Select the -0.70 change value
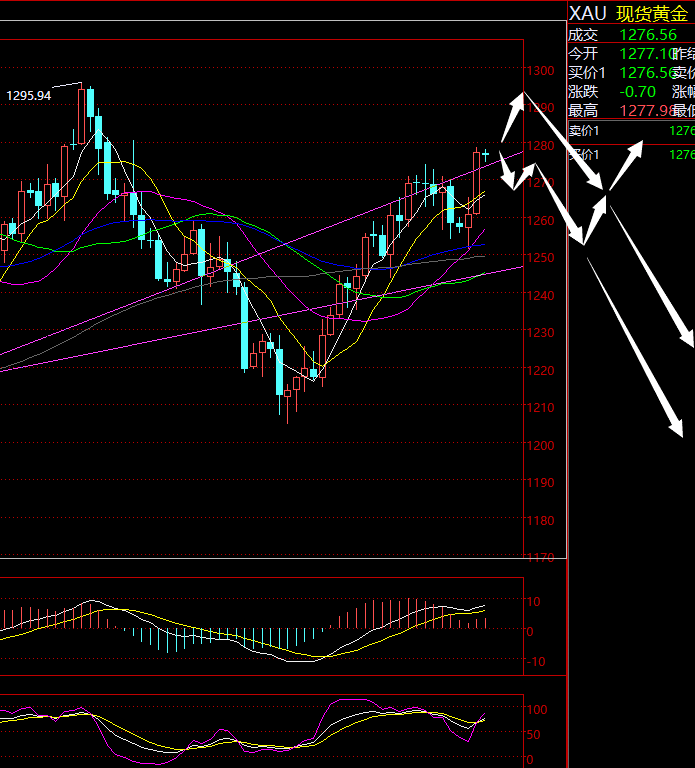This screenshot has height=768, width=695. pyautogui.click(x=637, y=92)
